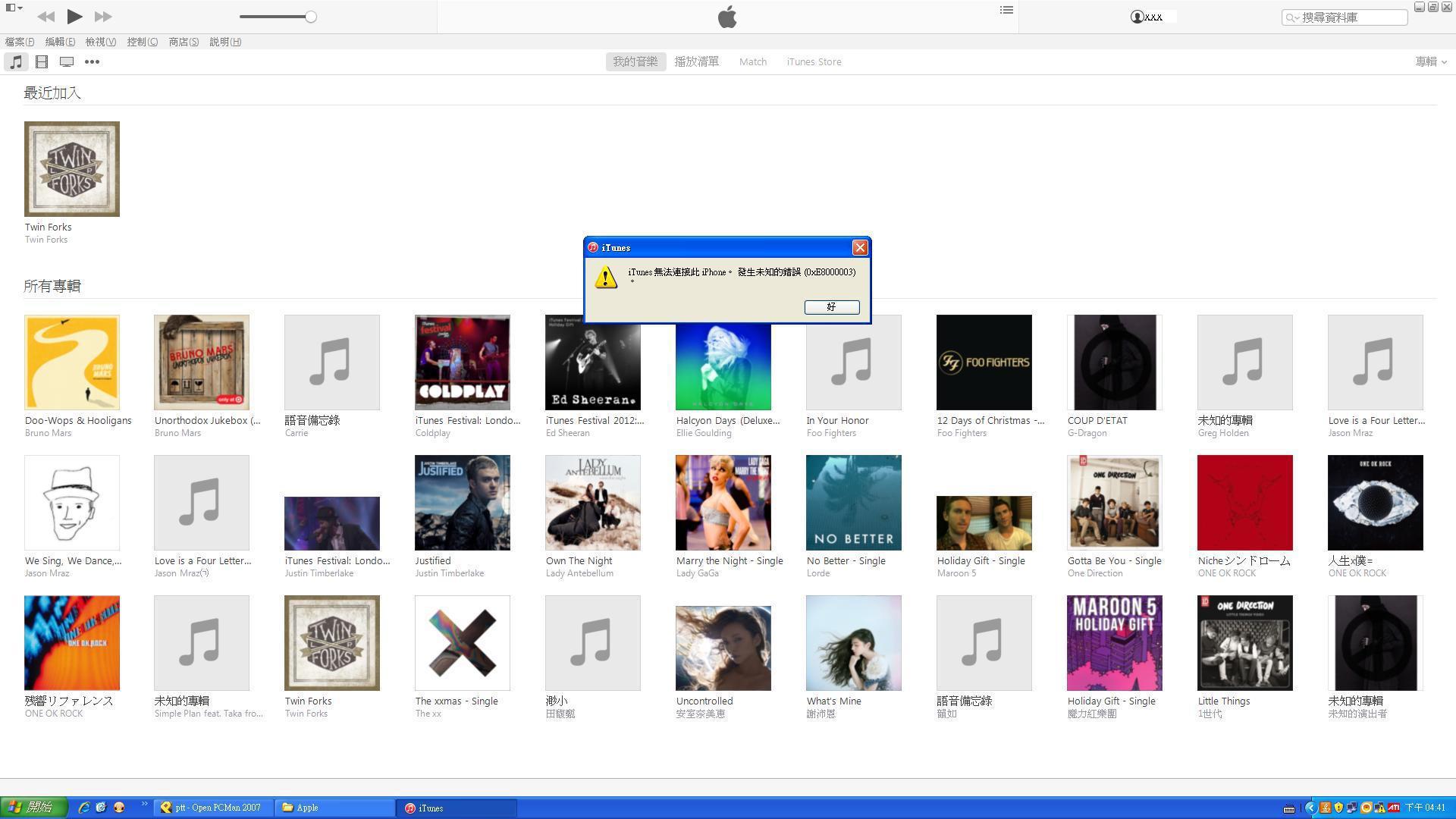Select the TV Shows library icon
Image resolution: width=1456 pixels, height=819 pixels.
[x=67, y=62]
